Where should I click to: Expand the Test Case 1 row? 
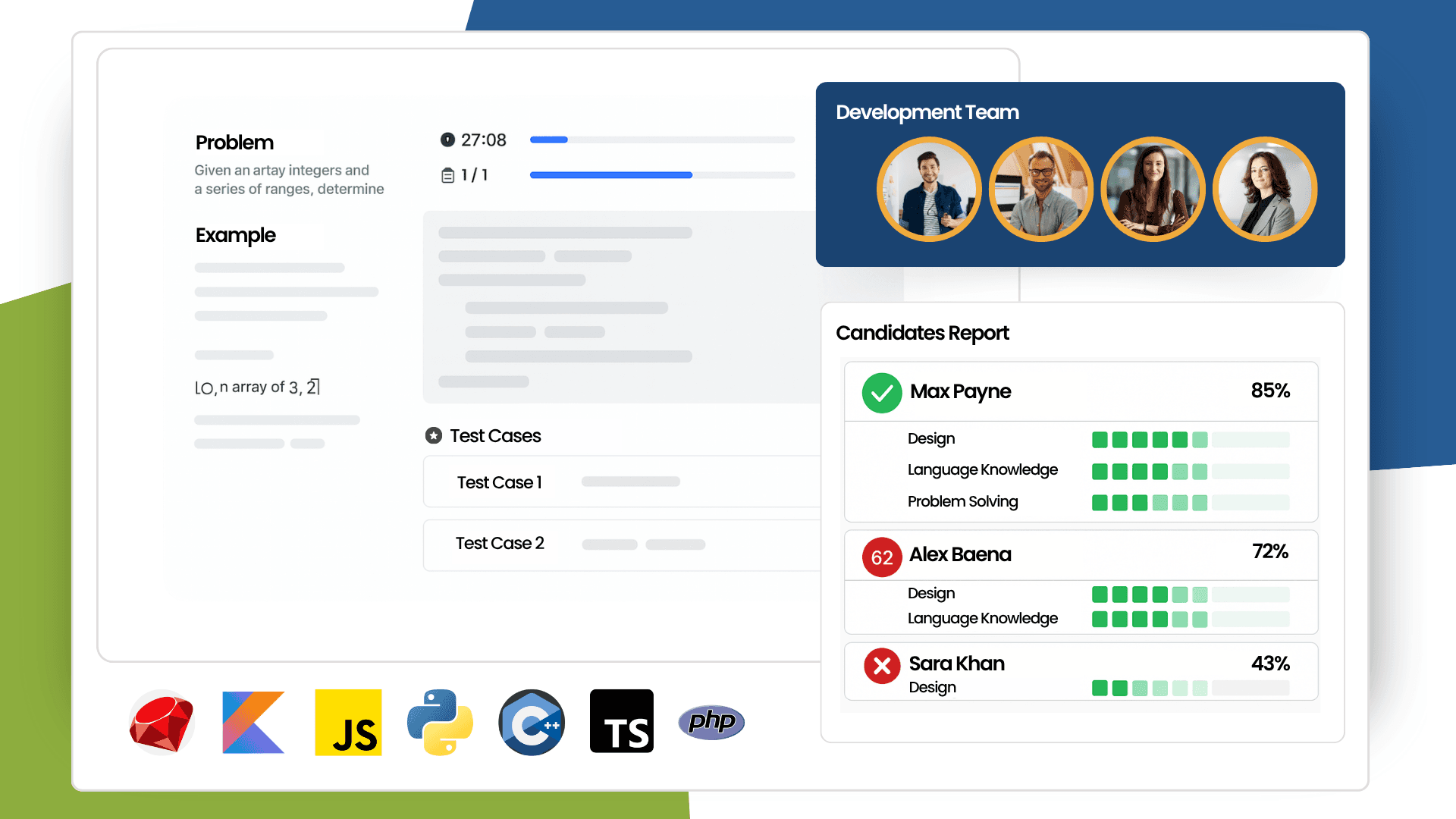point(499,482)
